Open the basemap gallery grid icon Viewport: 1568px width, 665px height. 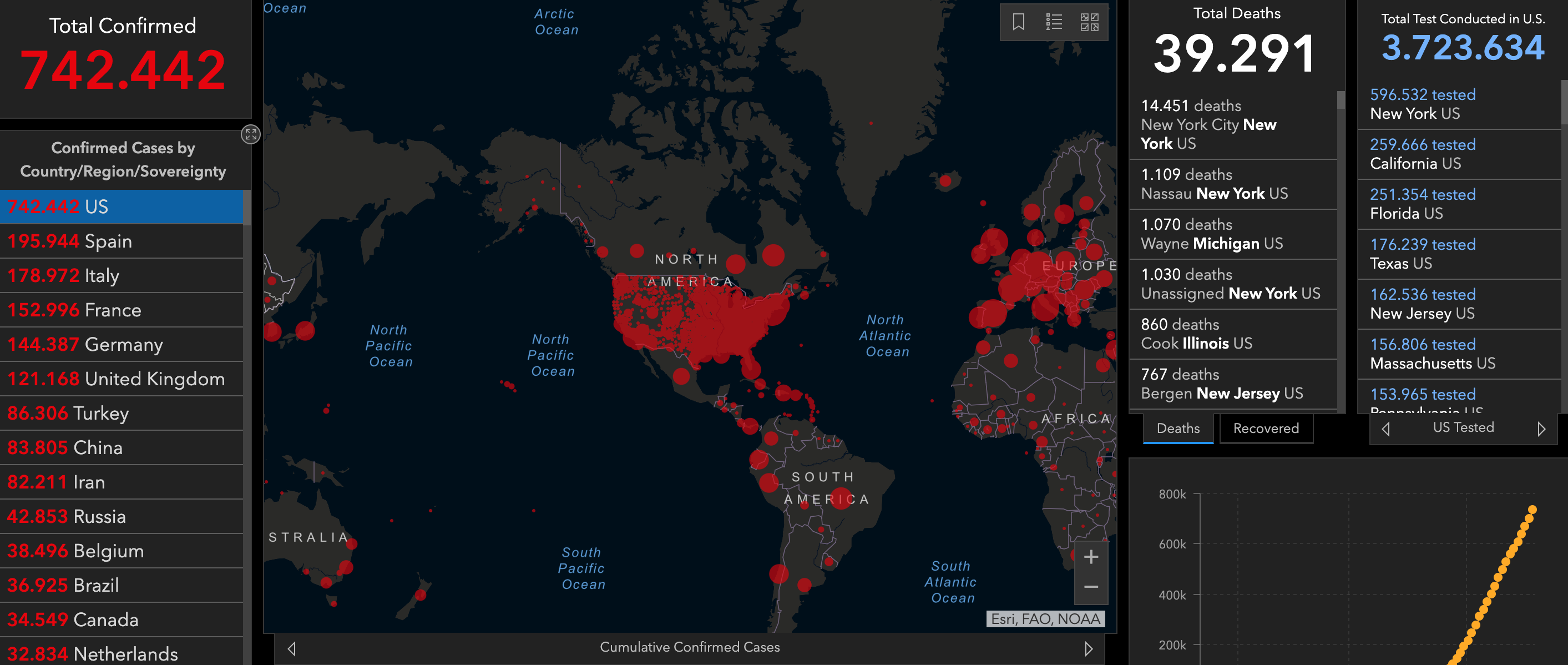tap(1089, 23)
